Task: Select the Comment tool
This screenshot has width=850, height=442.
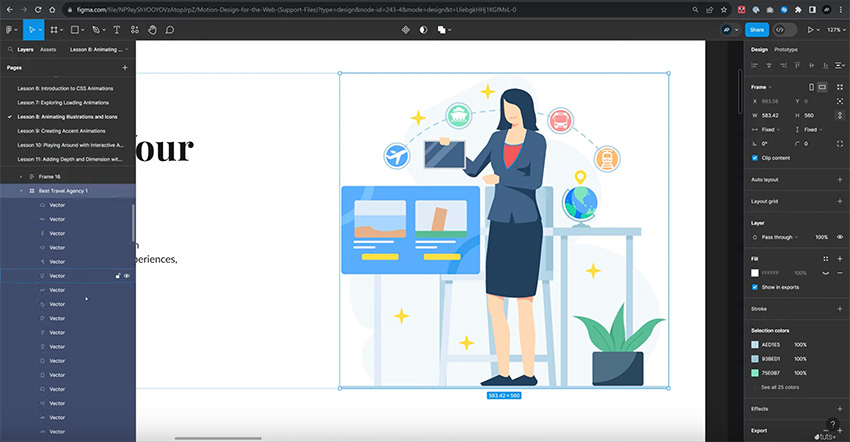Action: [170, 30]
